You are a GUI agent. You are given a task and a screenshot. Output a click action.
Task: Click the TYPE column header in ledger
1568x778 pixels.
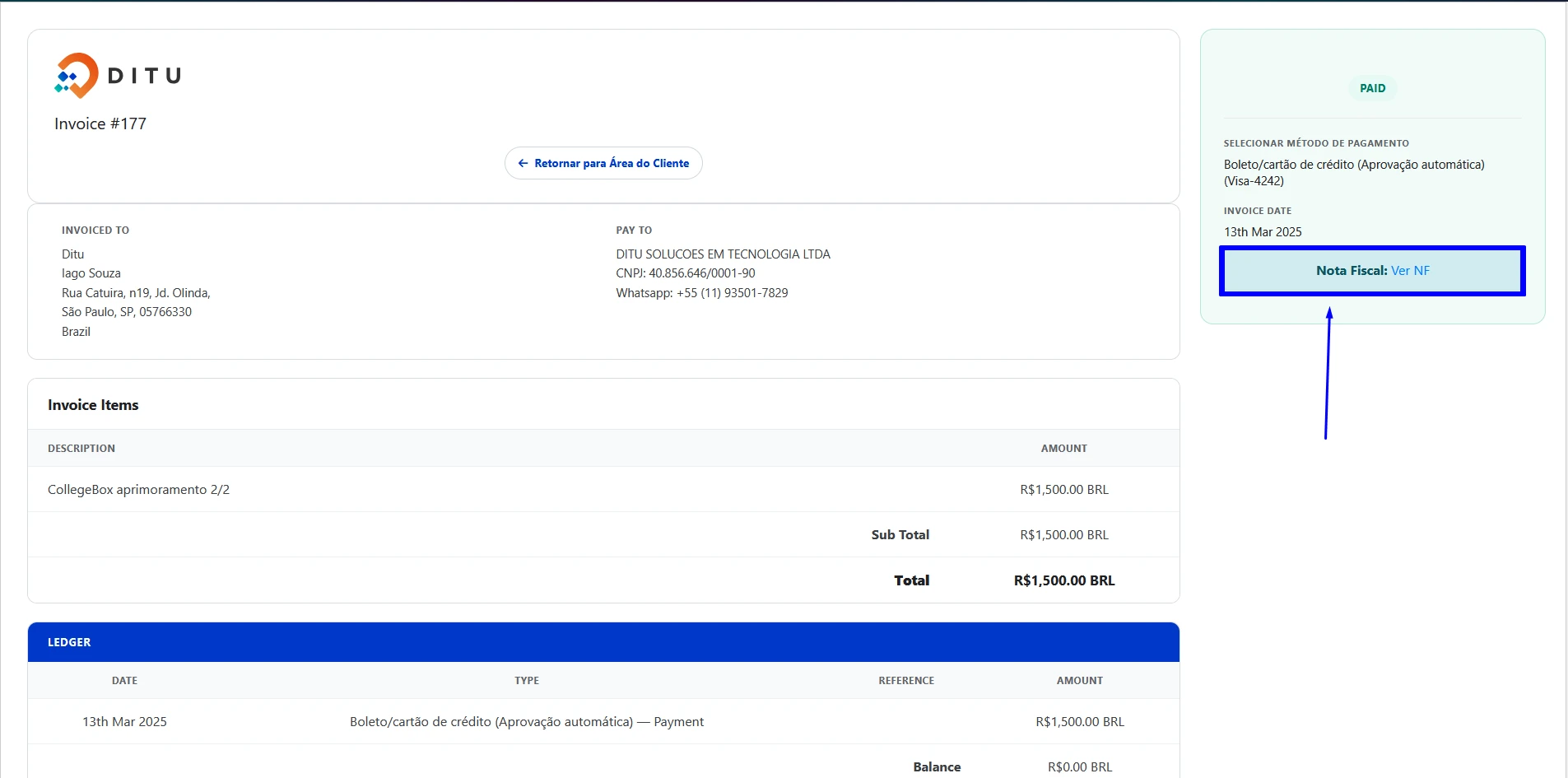pyautogui.click(x=527, y=681)
